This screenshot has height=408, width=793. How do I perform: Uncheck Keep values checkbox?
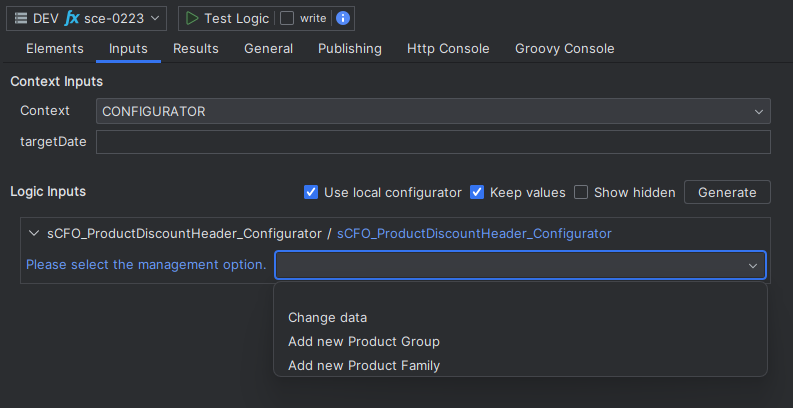(x=477, y=192)
